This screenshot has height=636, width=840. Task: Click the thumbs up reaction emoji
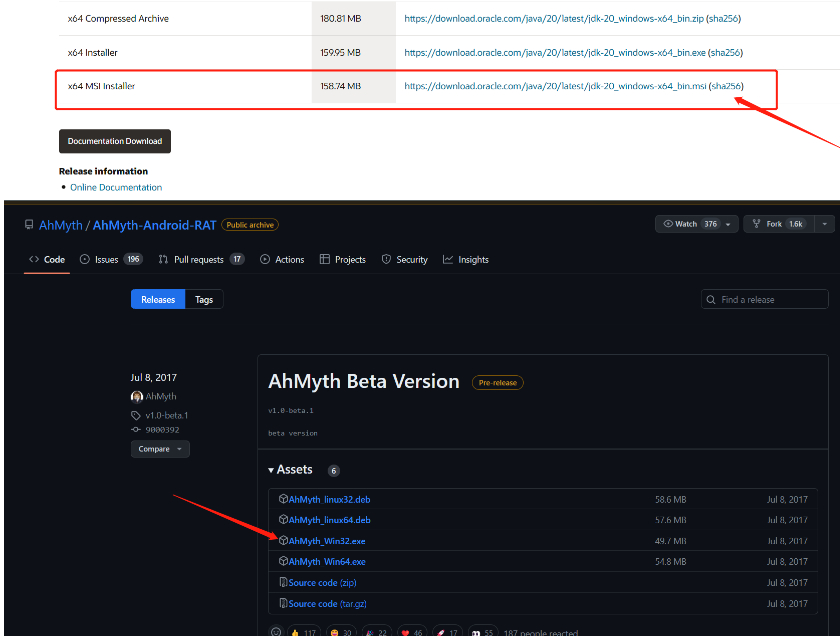click(x=297, y=632)
